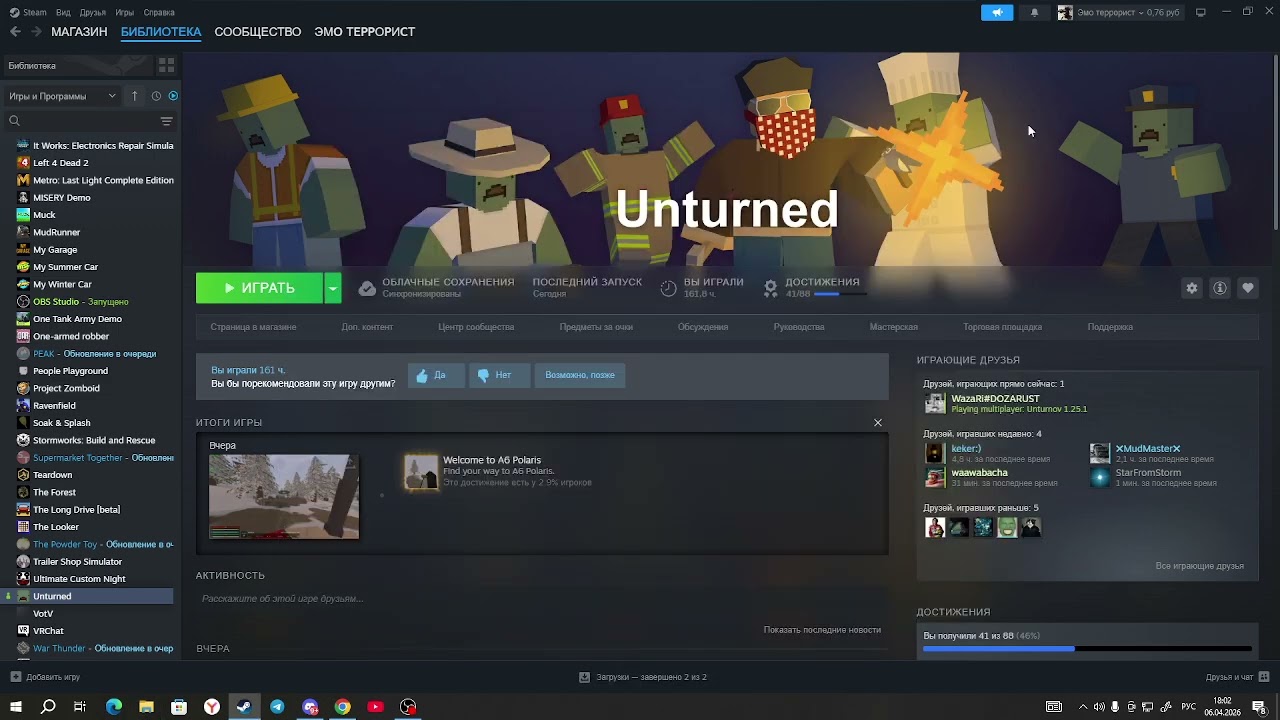
Task: Open downloads status at bottom bar
Action: pos(642,677)
